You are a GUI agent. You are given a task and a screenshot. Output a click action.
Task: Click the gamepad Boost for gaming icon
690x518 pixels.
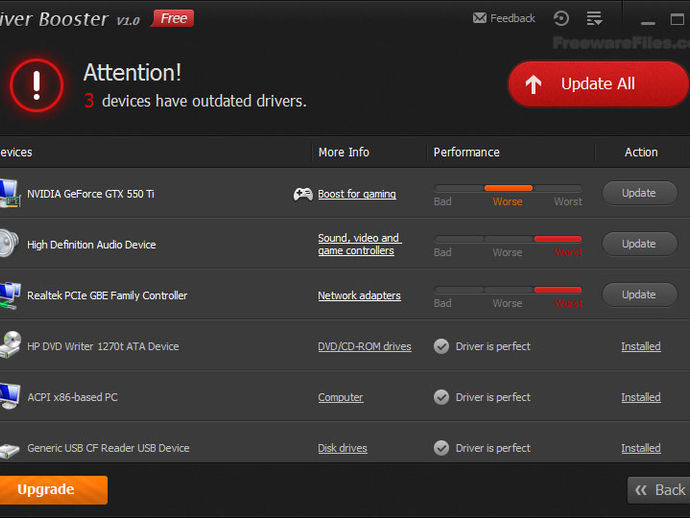click(303, 194)
